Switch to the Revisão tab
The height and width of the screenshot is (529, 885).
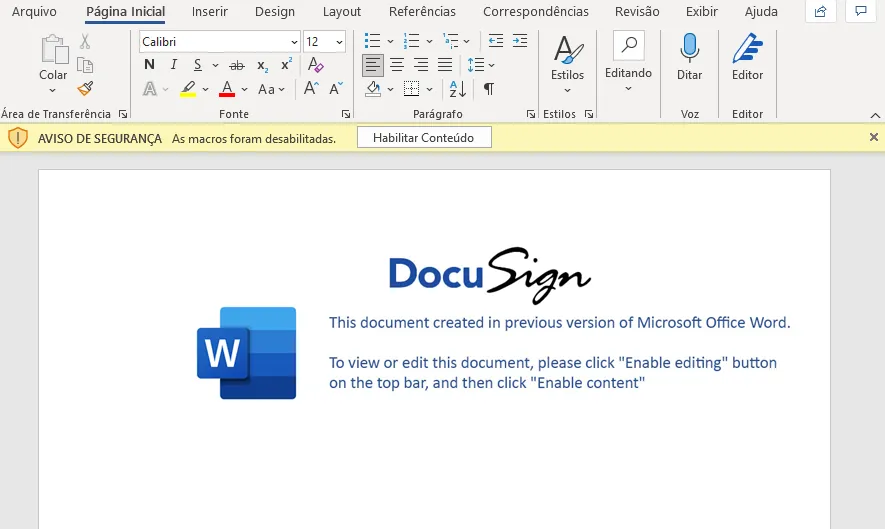coord(637,11)
